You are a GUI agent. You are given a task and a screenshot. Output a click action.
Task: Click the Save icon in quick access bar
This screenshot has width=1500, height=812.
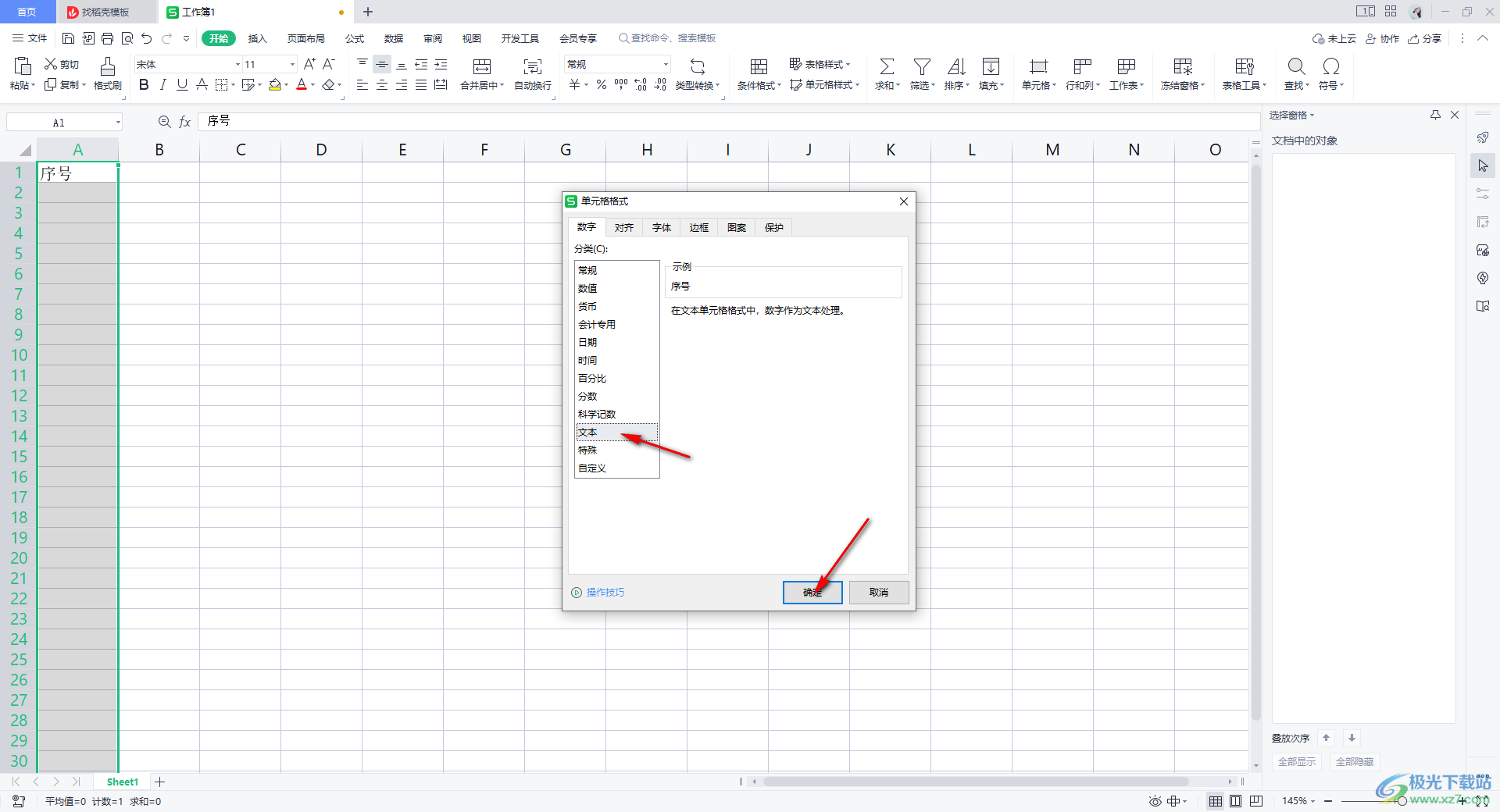(x=68, y=38)
